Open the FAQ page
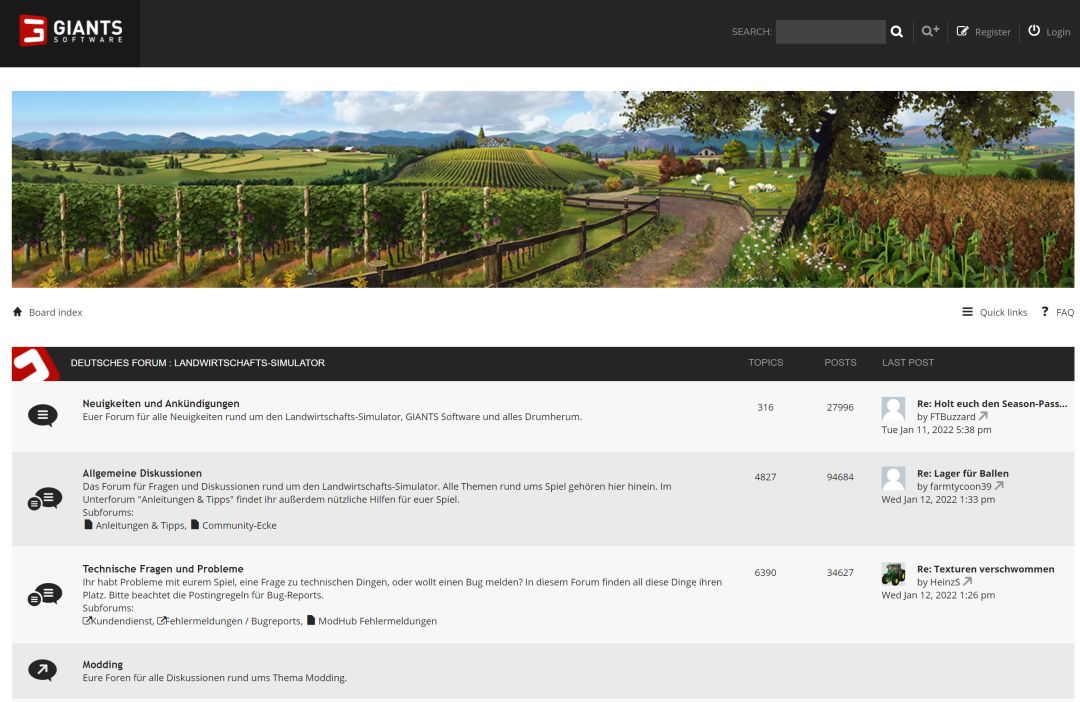The width and height of the screenshot is (1080, 702). click(1064, 312)
